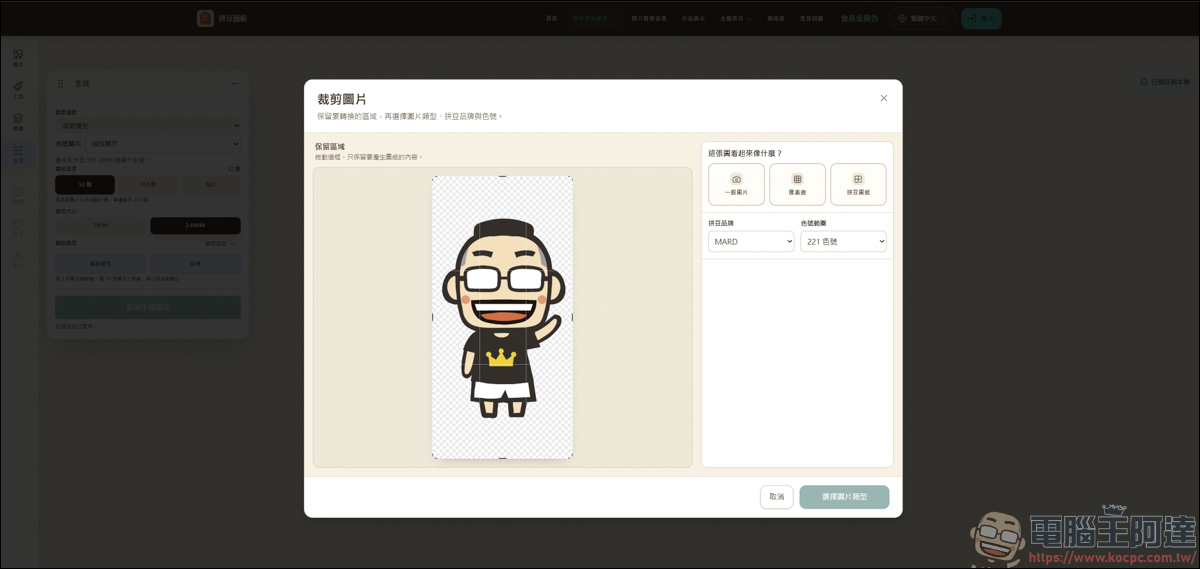This screenshot has width=1200, height=569.
Task: Open the 圖片 sidebar icon
Action: (18, 57)
